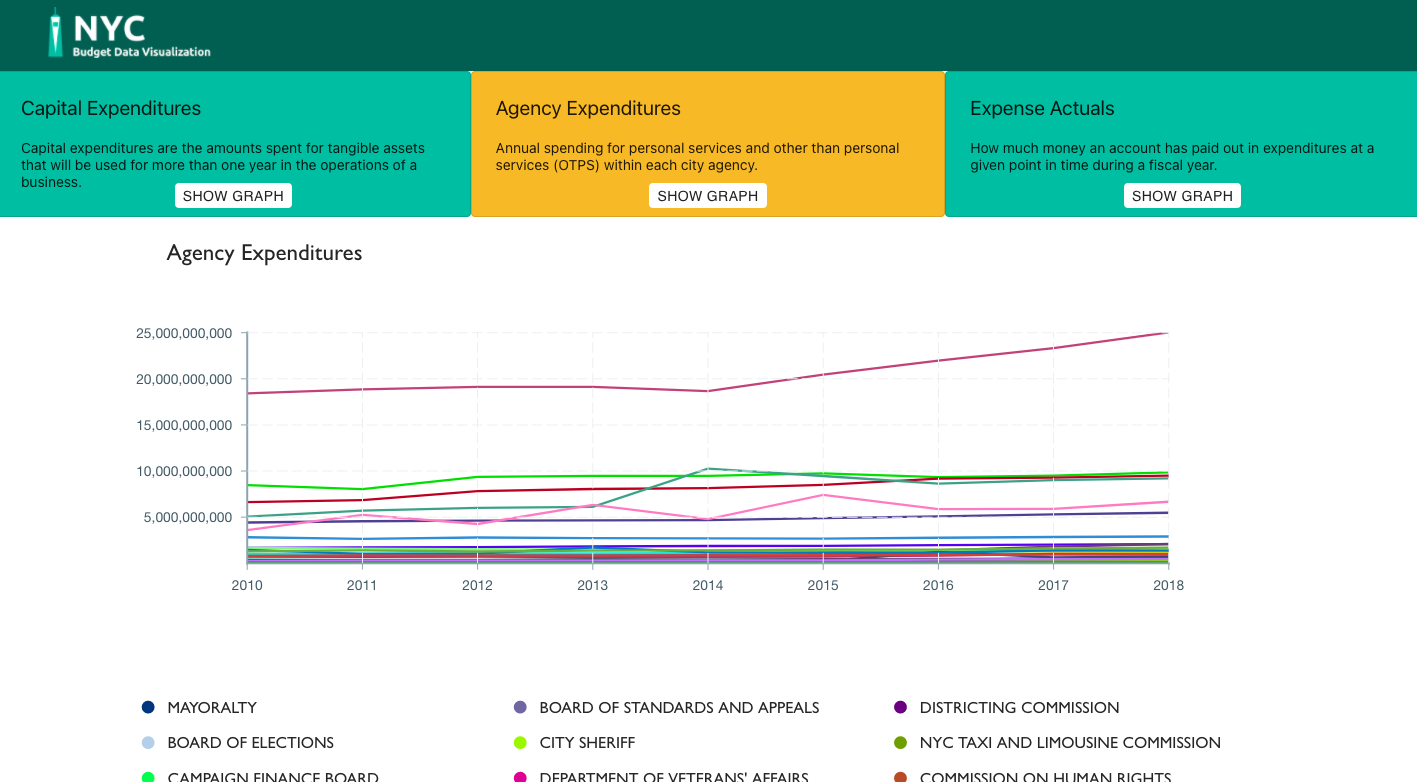The image size is (1417, 782).
Task: Click the NYC tower logo icon
Action: coord(56,33)
